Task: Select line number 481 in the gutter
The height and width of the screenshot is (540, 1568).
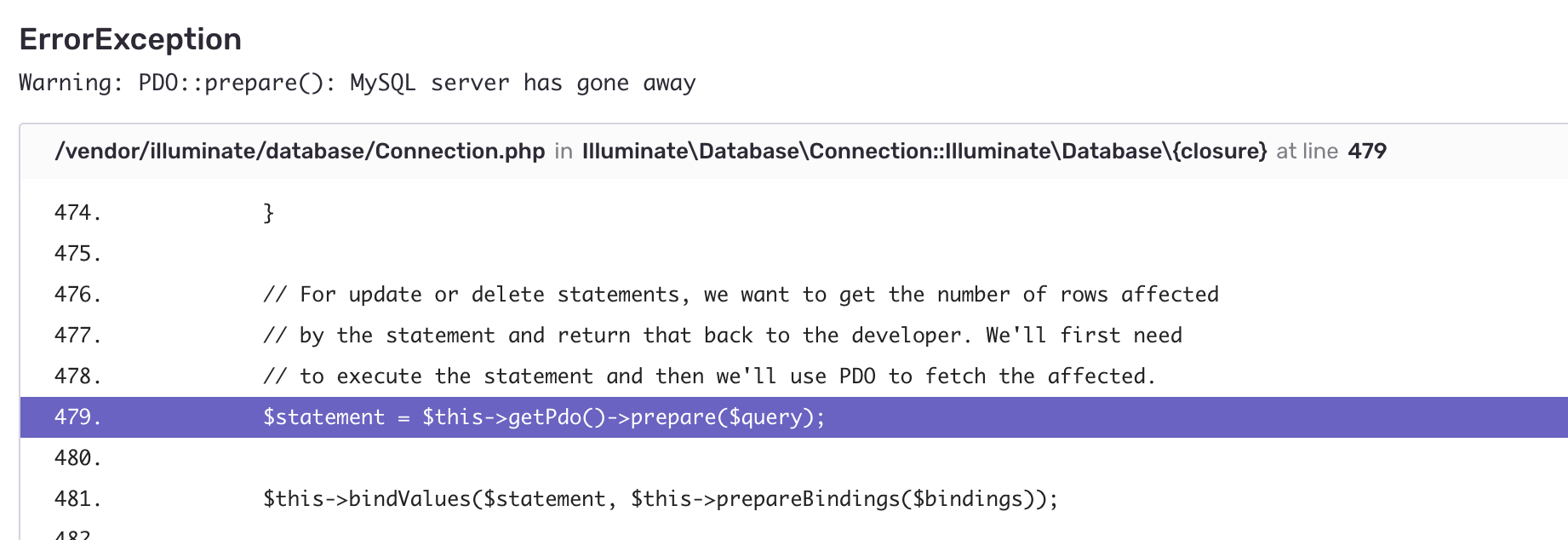Action: click(77, 499)
